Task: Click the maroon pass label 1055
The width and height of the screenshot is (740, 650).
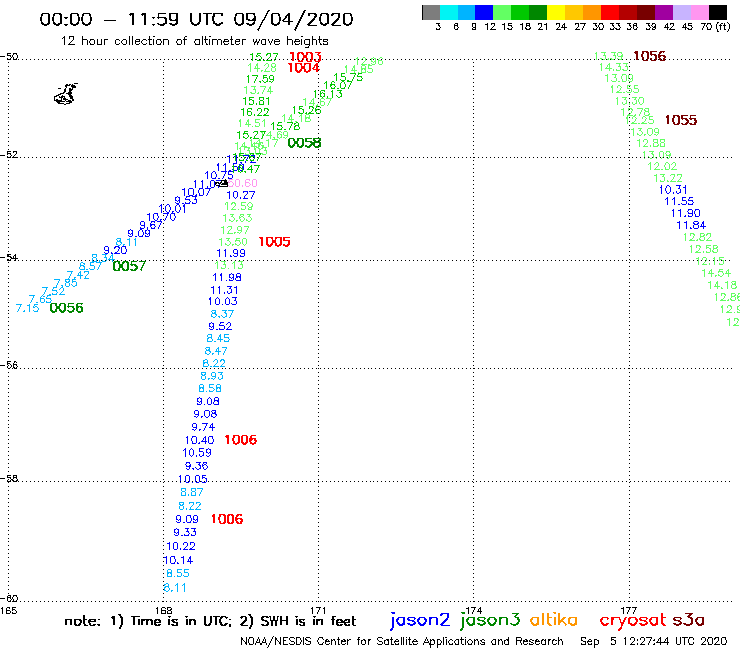Action: click(x=681, y=120)
